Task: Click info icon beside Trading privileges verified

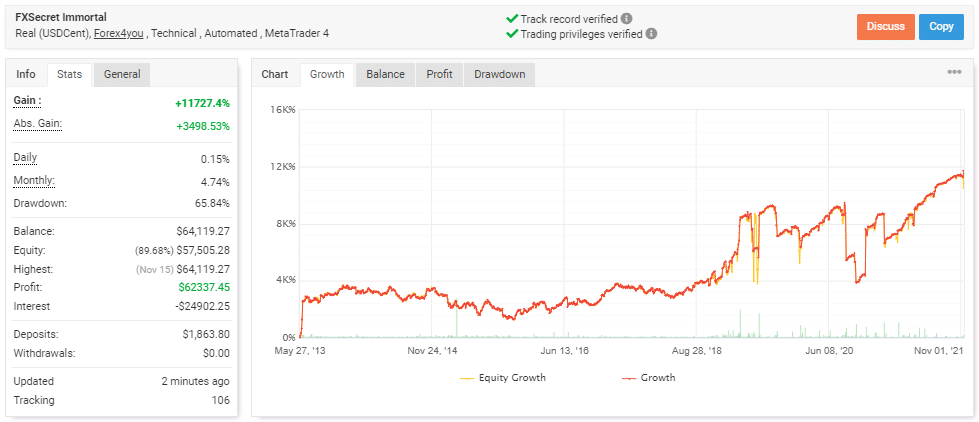Action: click(x=651, y=33)
